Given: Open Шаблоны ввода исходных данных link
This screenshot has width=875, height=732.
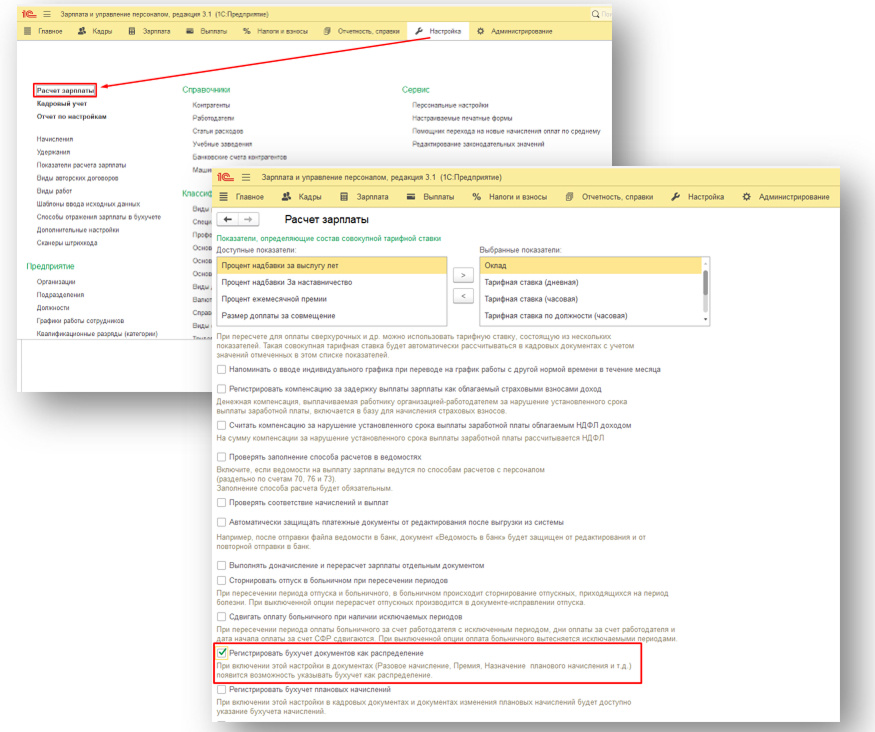Looking at the screenshot, I should pyautogui.click(x=88, y=204).
